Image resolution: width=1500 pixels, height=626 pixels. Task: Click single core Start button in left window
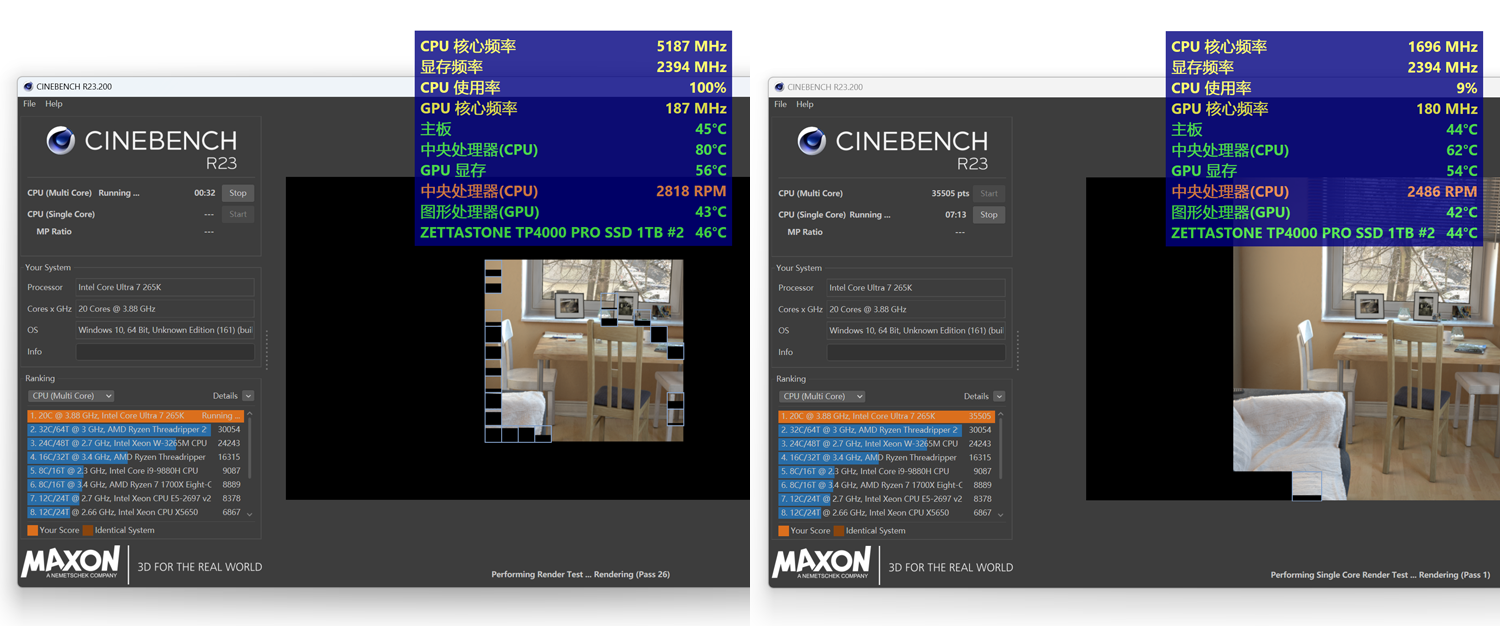tap(238, 214)
